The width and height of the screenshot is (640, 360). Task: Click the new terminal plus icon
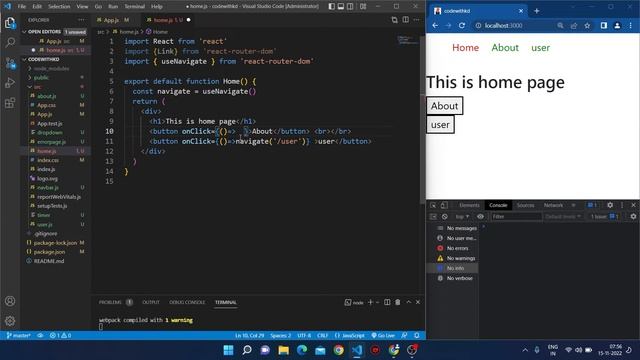pos(370,302)
